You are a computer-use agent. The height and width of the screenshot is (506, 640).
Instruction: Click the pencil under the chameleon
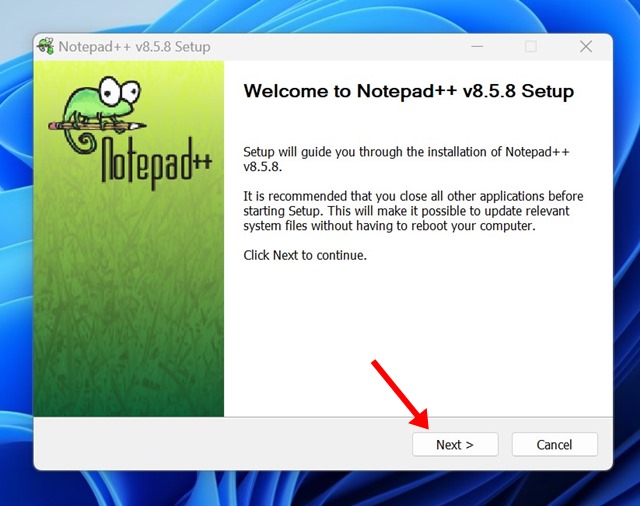[x=97, y=126]
